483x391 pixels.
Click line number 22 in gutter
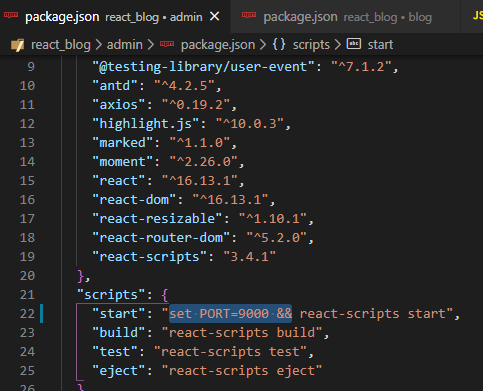(x=27, y=314)
